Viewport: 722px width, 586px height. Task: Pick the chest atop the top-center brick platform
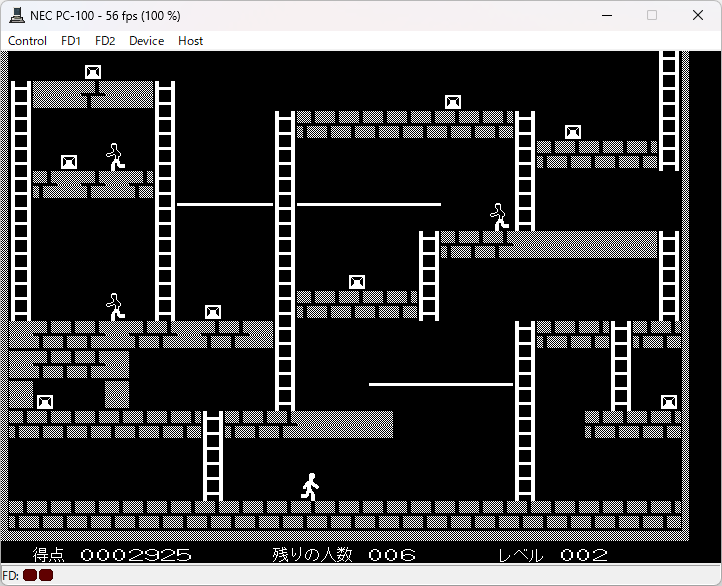click(x=453, y=102)
